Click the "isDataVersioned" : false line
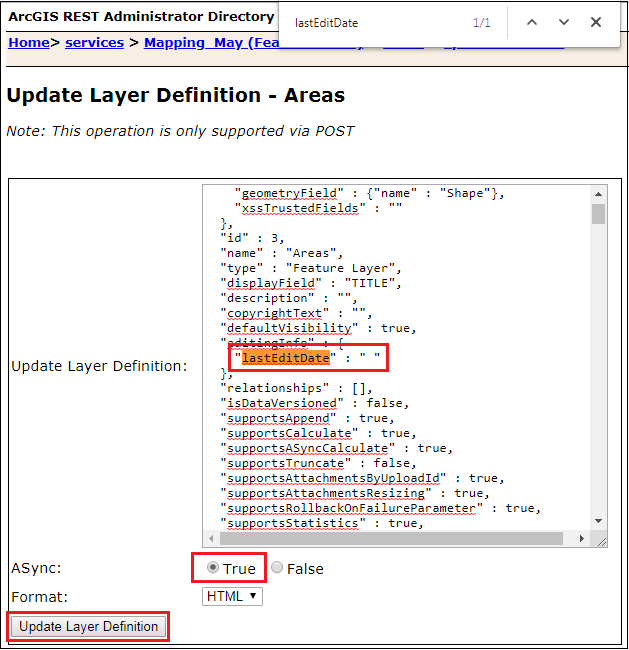The image size is (629, 650). (x=315, y=403)
